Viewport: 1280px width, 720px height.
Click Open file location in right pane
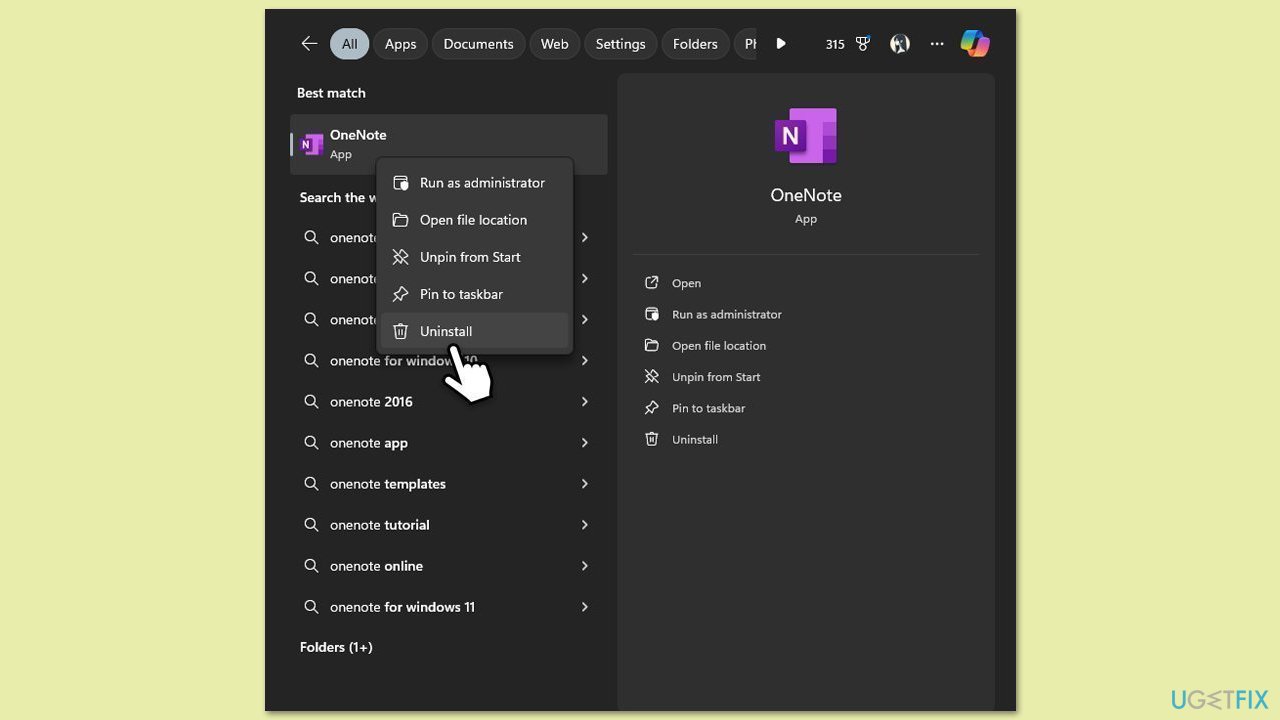click(x=719, y=346)
